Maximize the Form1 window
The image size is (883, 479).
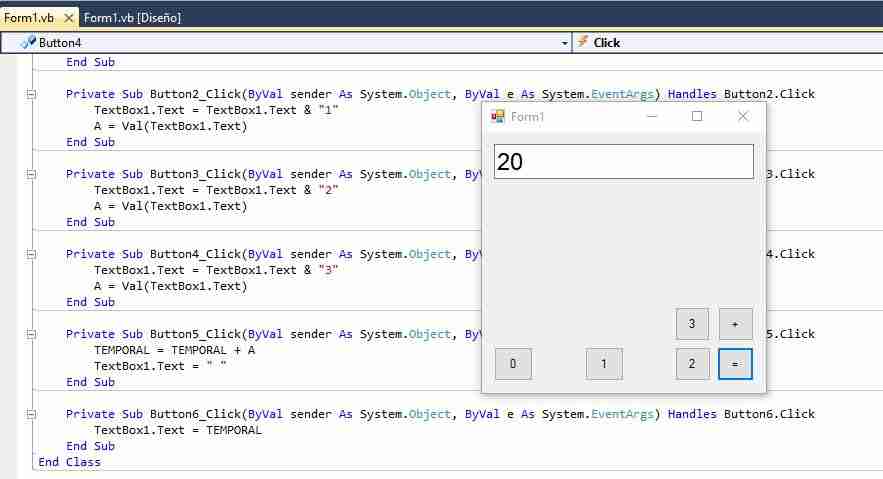click(697, 116)
